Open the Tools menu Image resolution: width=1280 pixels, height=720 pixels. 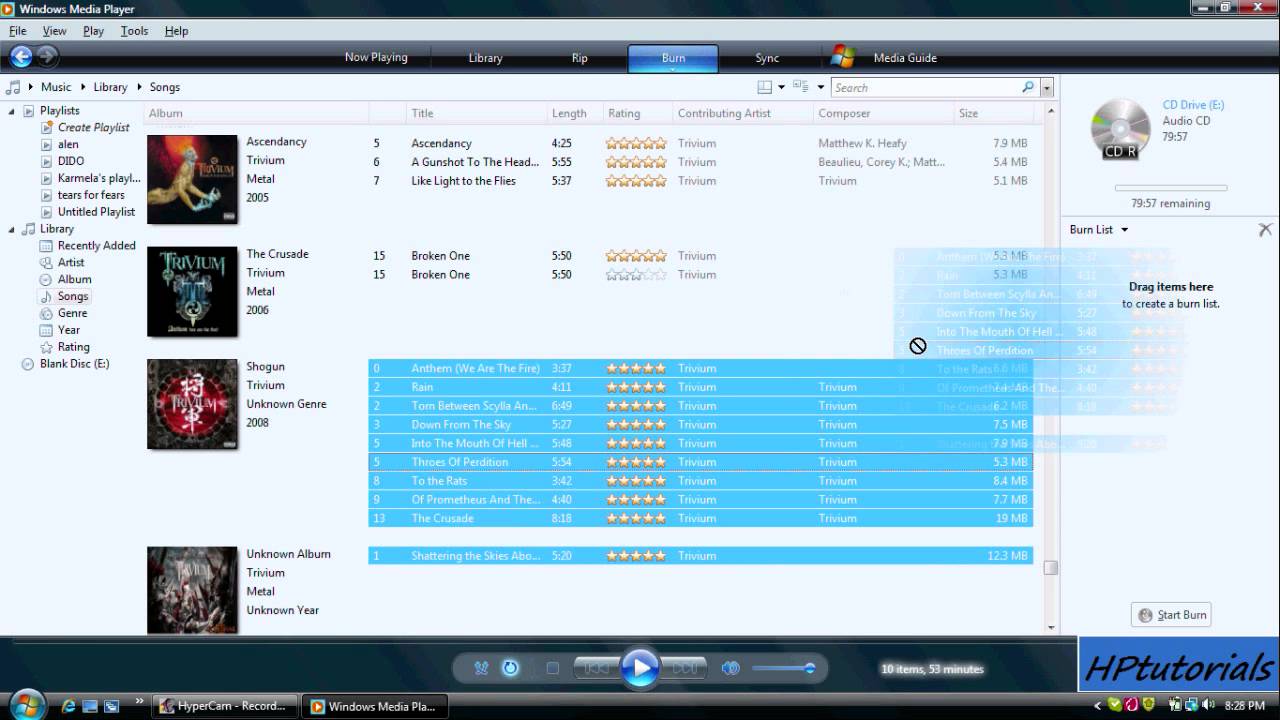(134, 31)
